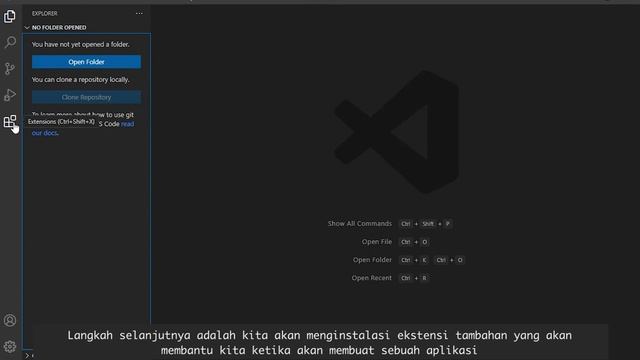Click 'You have not yet opened a folder.' text
The image size is (640, 360).
click(x=81, y=44)
